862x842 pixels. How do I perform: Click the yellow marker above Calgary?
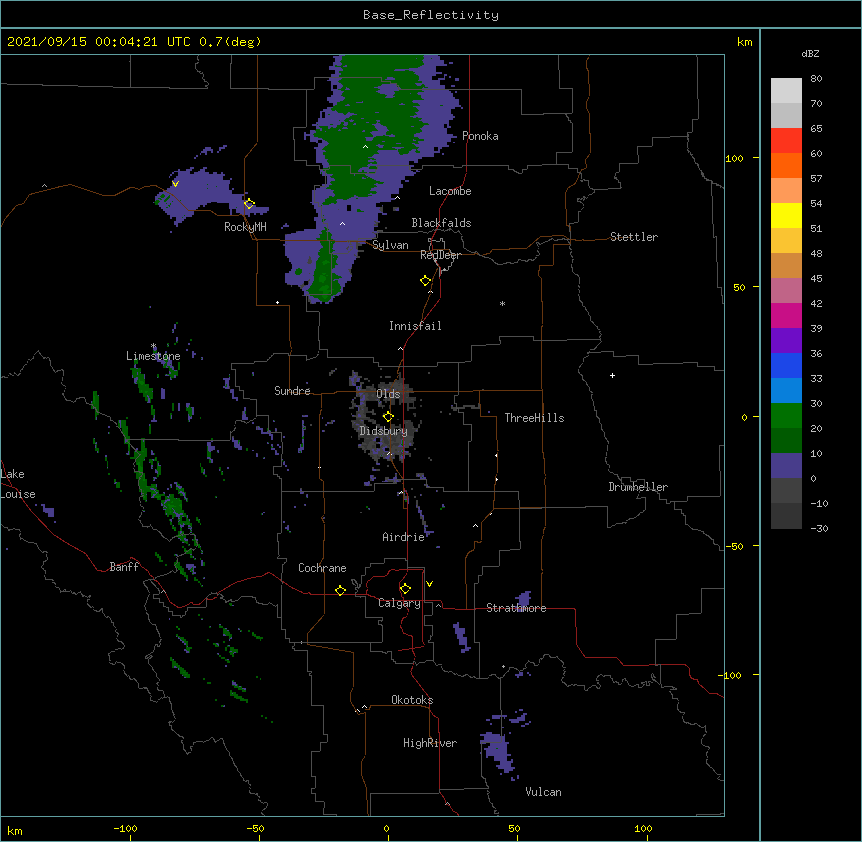tap(405, 589)
